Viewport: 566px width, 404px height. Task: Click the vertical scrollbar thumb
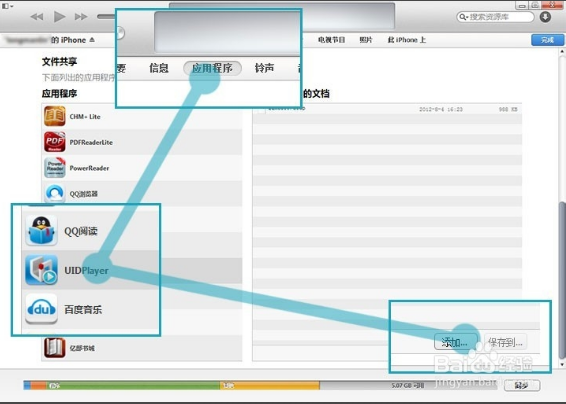(562, 280)
